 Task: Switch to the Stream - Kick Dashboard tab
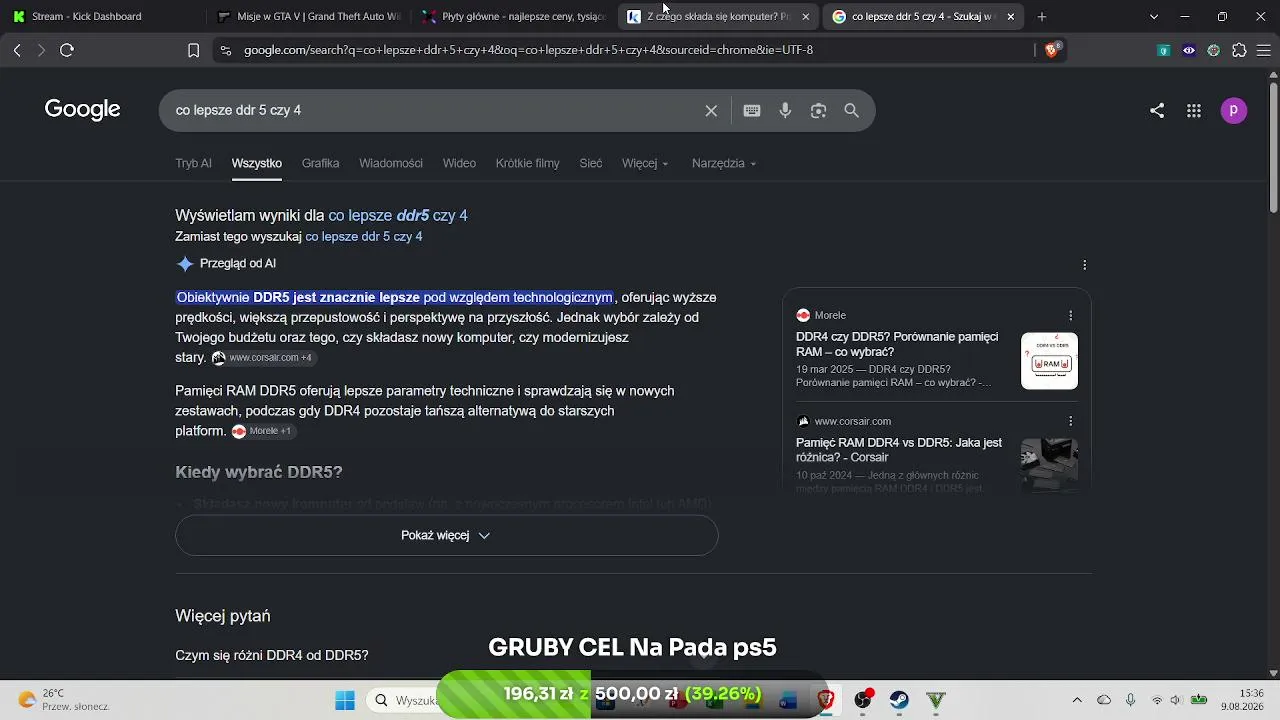(104, 17)
